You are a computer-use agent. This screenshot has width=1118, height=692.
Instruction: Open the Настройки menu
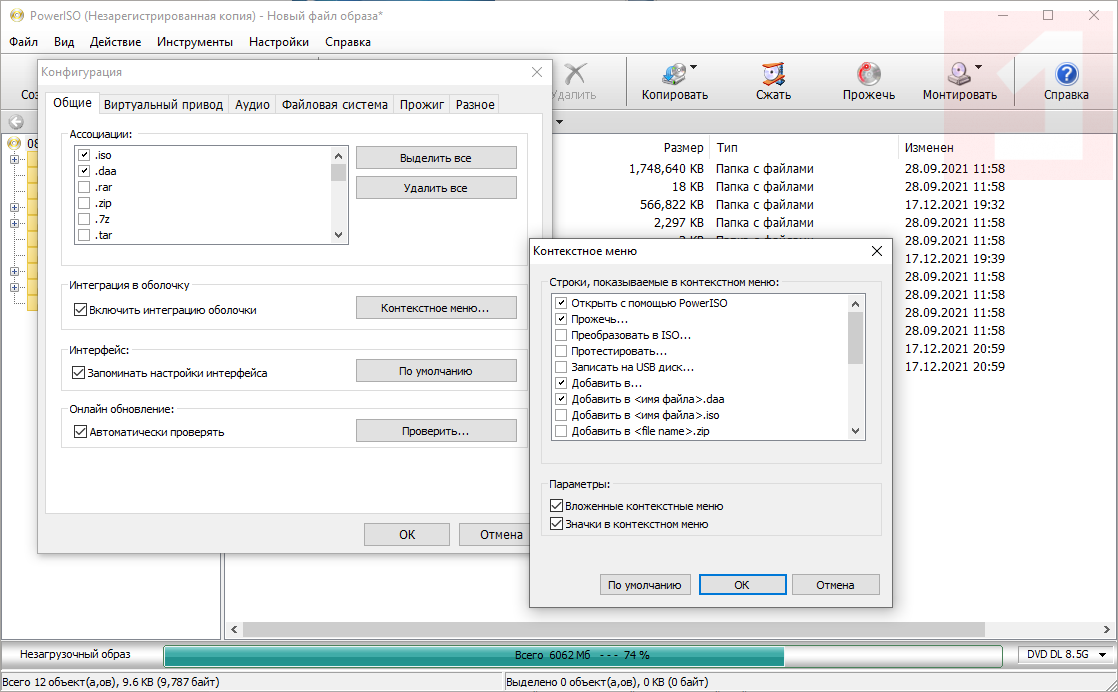(279, 42)
